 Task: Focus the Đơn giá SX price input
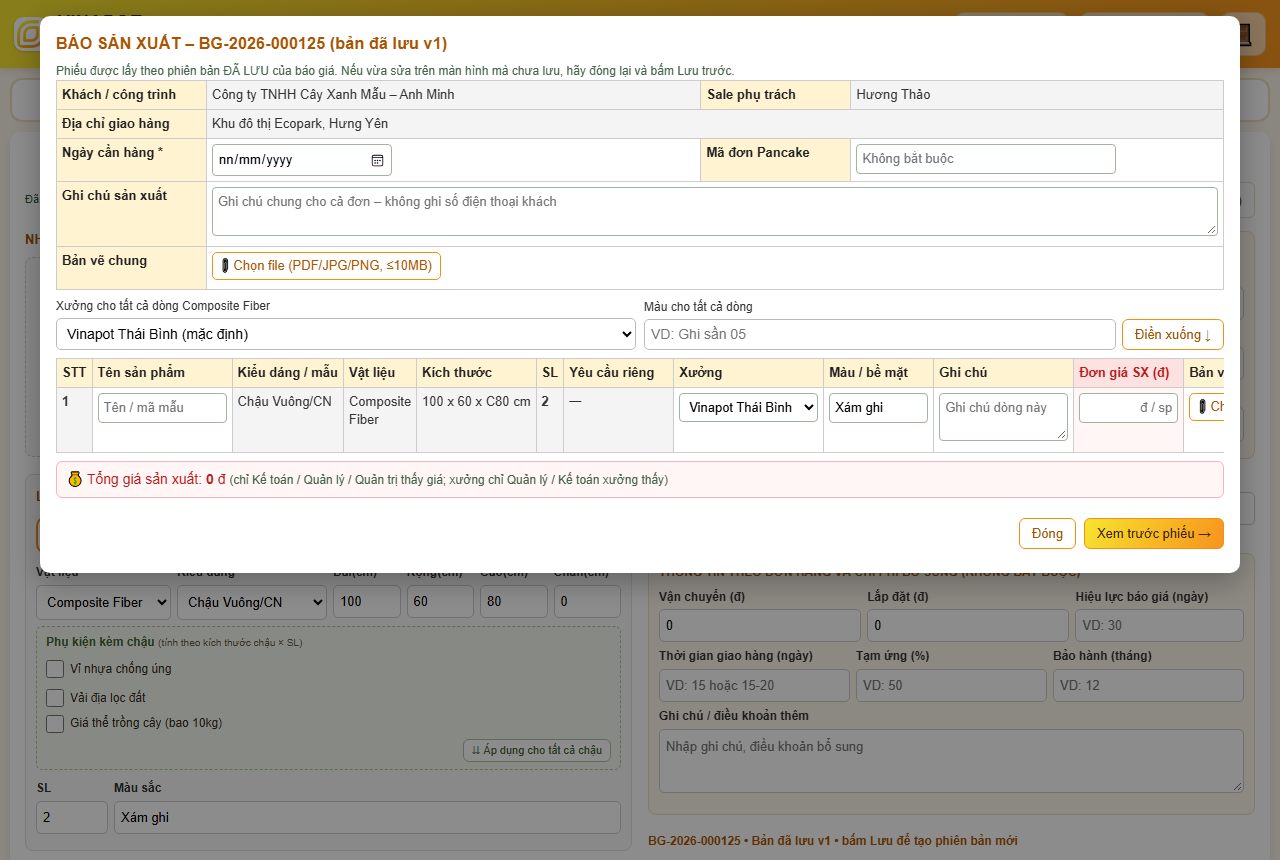(1128, 408)
